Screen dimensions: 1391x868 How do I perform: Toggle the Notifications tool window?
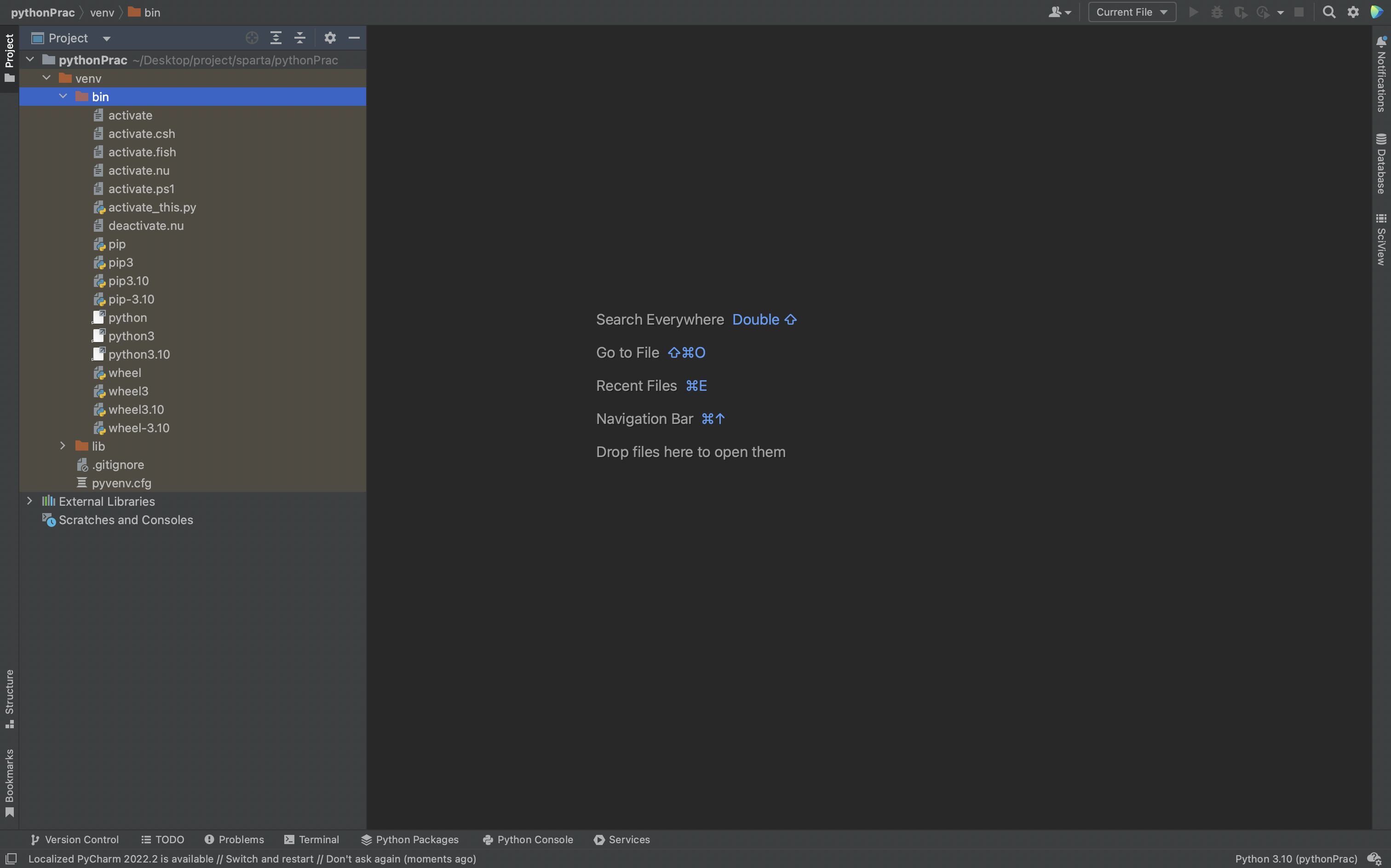click(x=1381, y=74)
